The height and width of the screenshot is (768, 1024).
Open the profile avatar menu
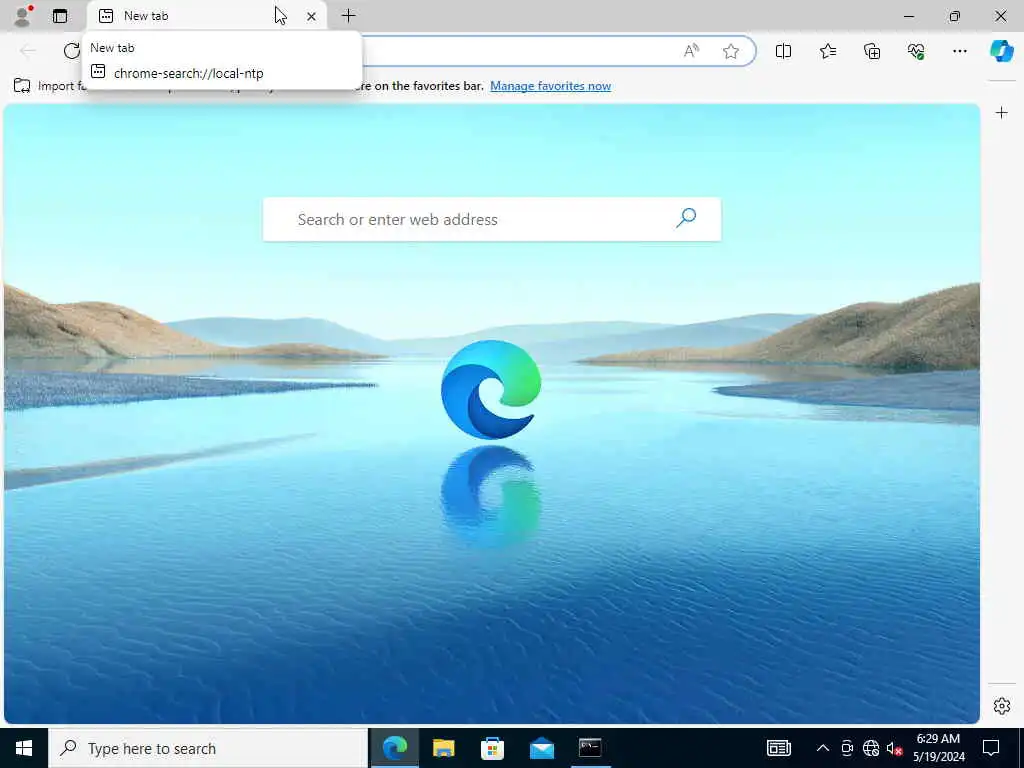coord(22,16)
